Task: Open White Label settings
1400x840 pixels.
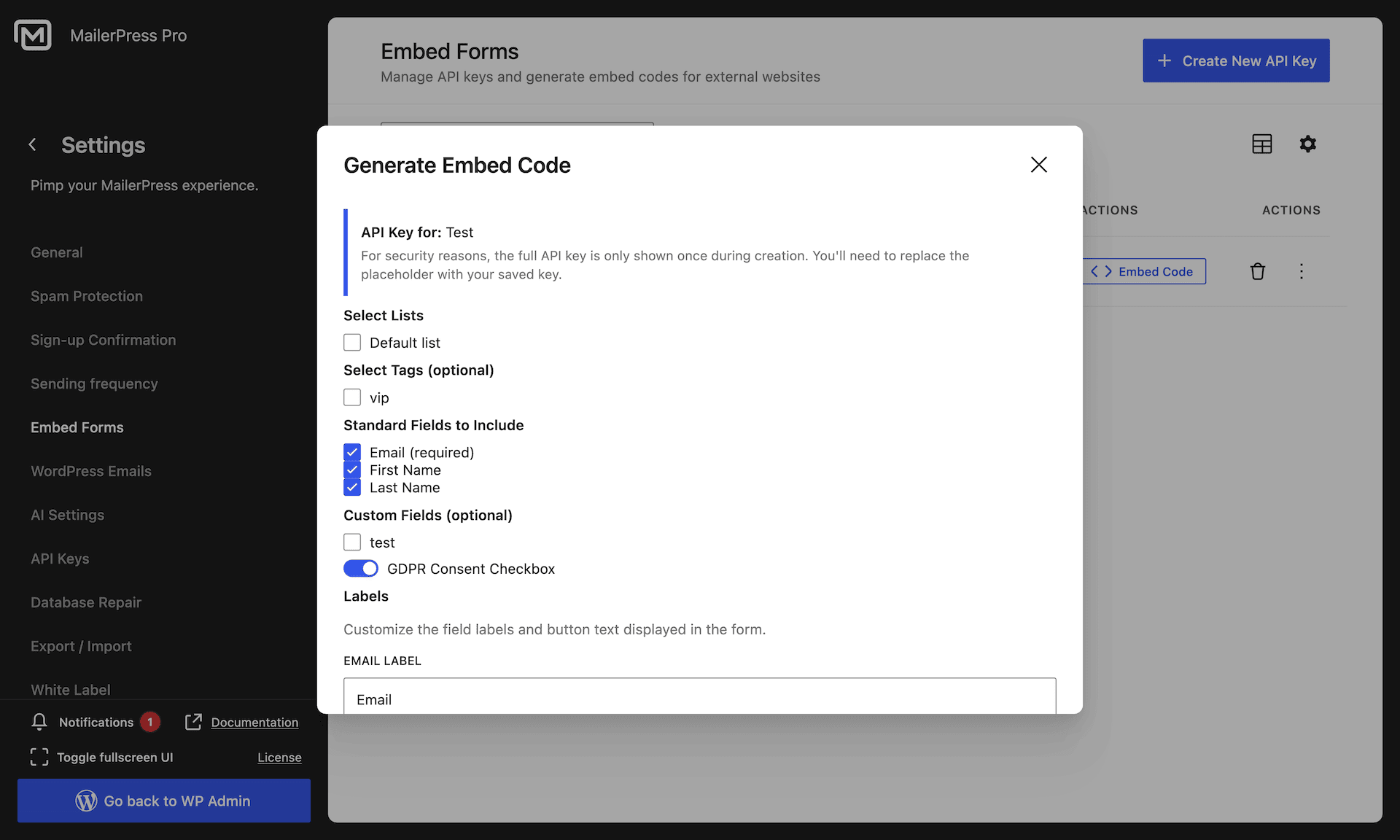Action: (71, 690)
